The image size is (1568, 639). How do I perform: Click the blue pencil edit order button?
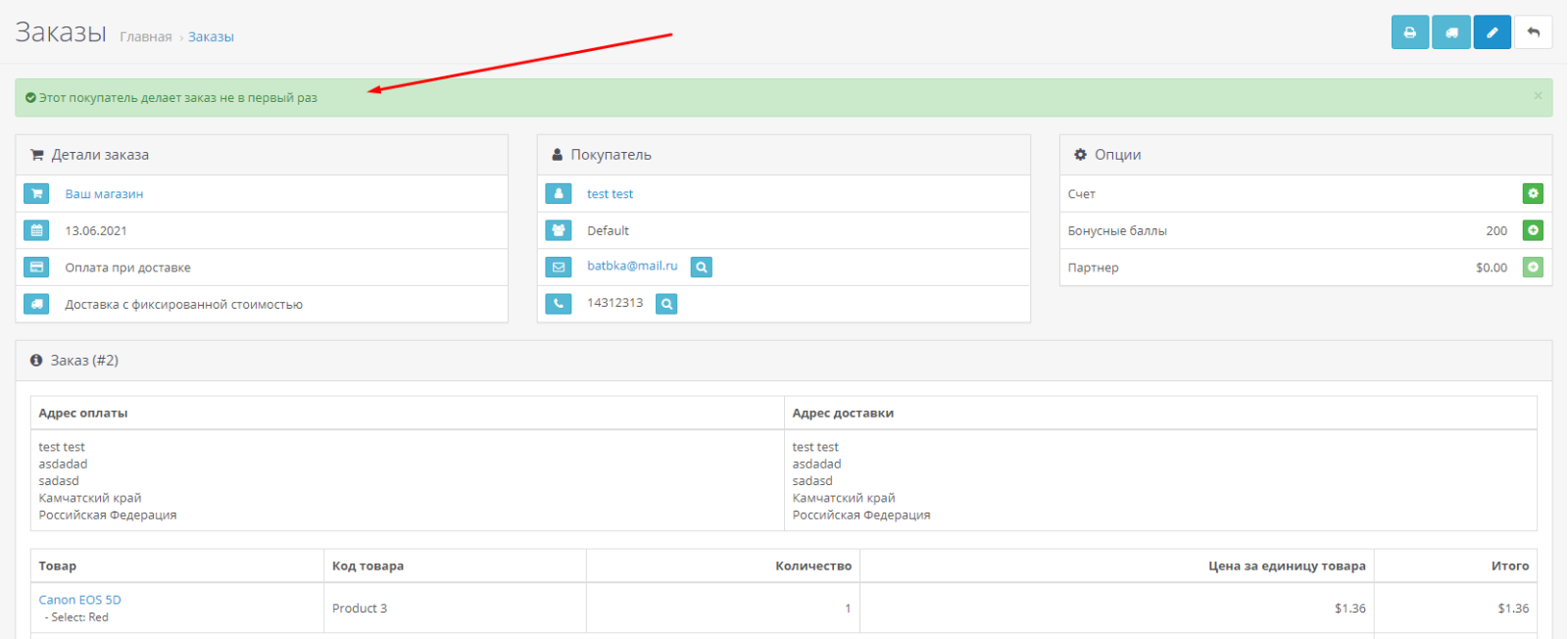pyautogui.click(x=1493, y=32)
